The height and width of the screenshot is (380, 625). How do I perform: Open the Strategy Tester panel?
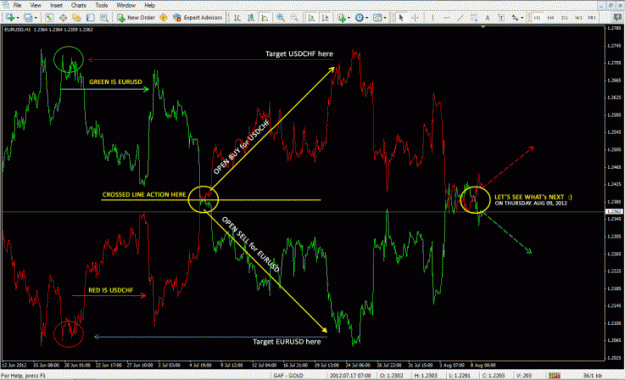(x=104, y=18)
